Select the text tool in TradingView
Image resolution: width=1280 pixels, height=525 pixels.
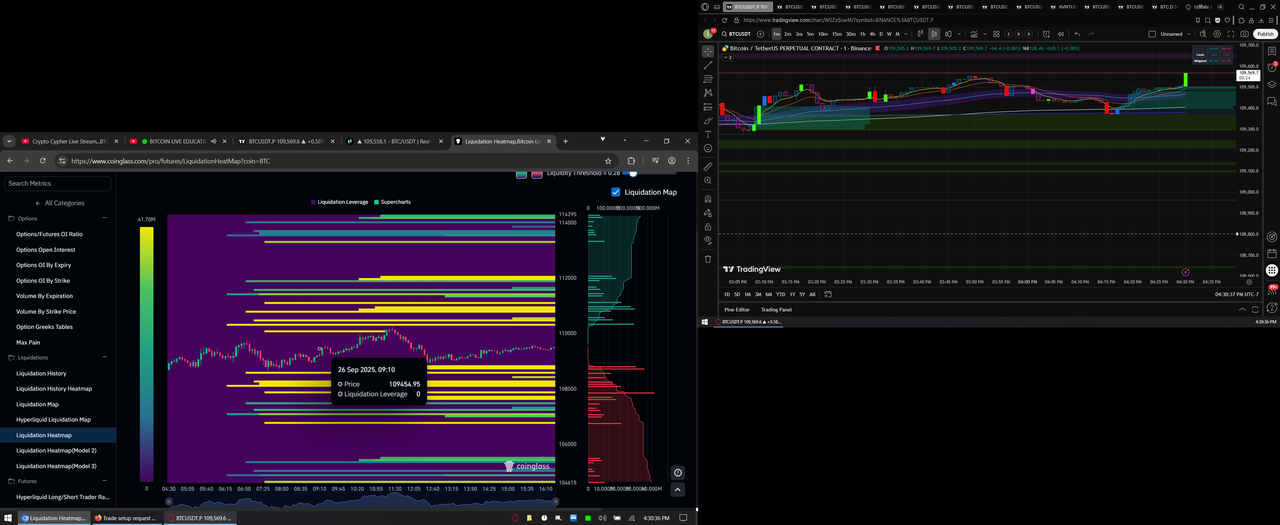pyautogui.click(x=708, y=134)
